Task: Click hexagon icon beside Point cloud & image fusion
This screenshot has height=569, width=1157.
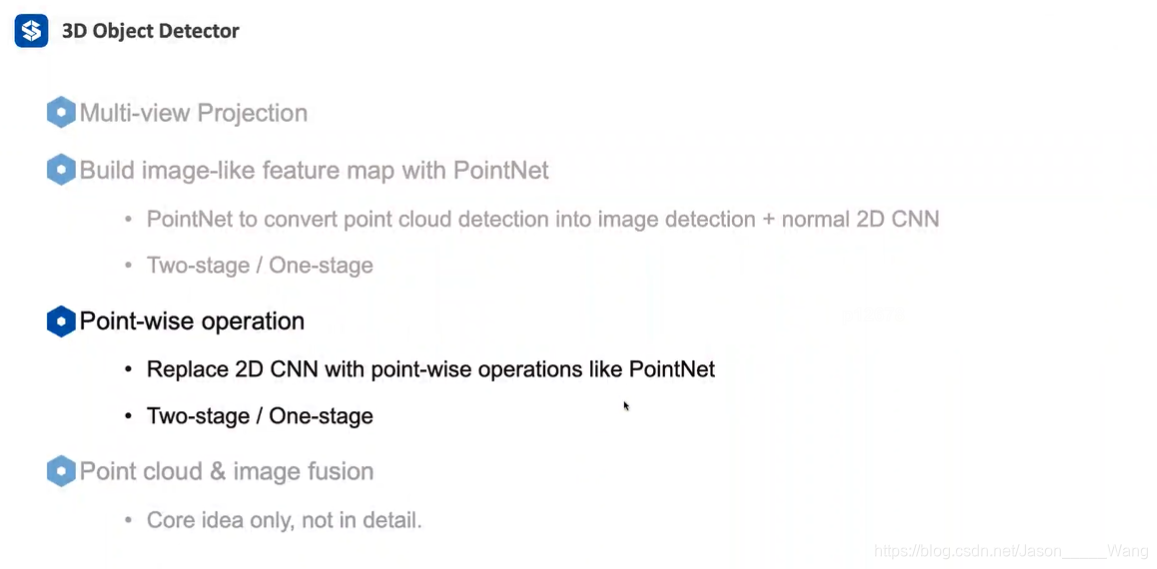Action: (61, 471)
